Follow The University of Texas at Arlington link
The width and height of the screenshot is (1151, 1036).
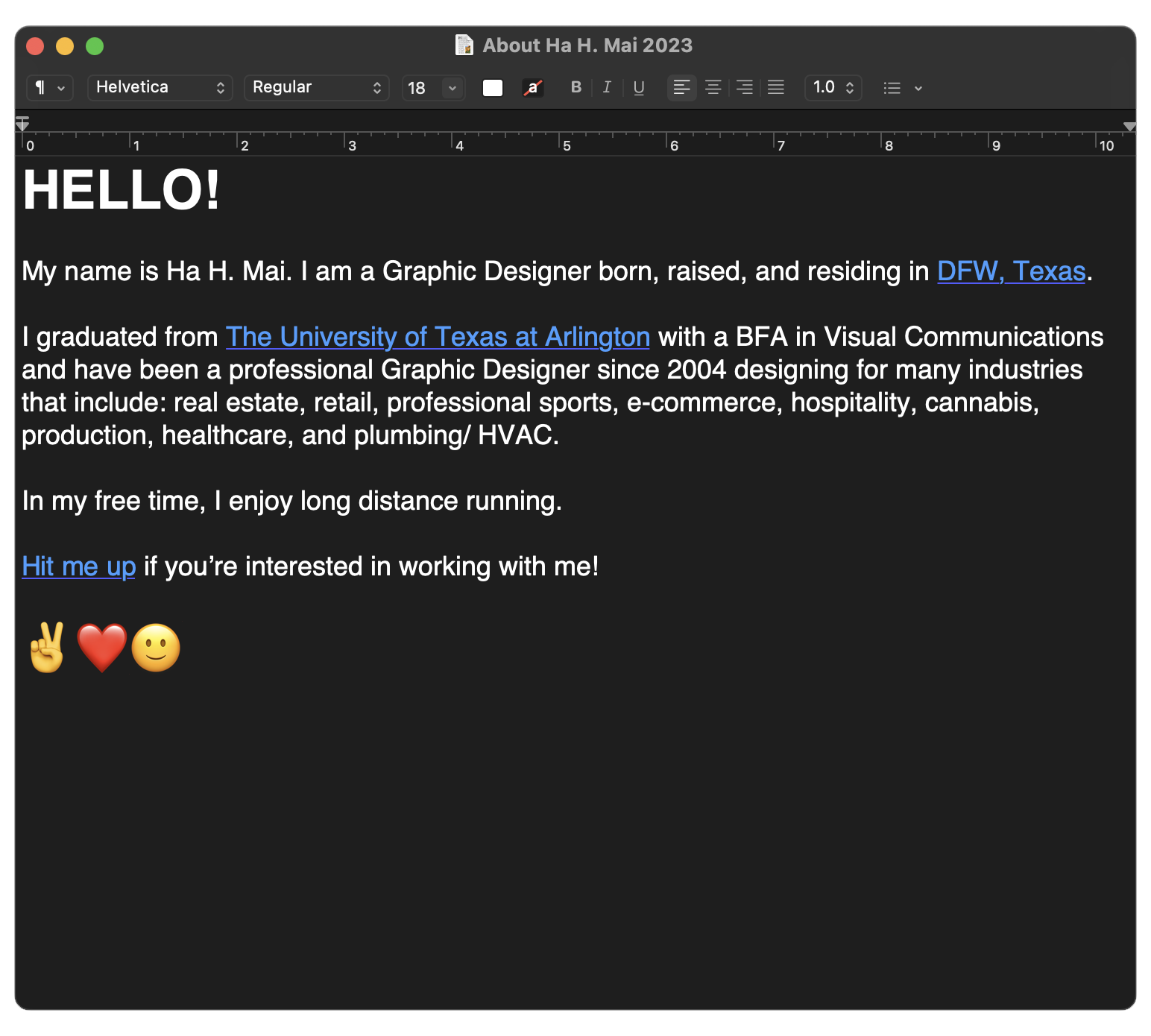(x=438, y=337)
